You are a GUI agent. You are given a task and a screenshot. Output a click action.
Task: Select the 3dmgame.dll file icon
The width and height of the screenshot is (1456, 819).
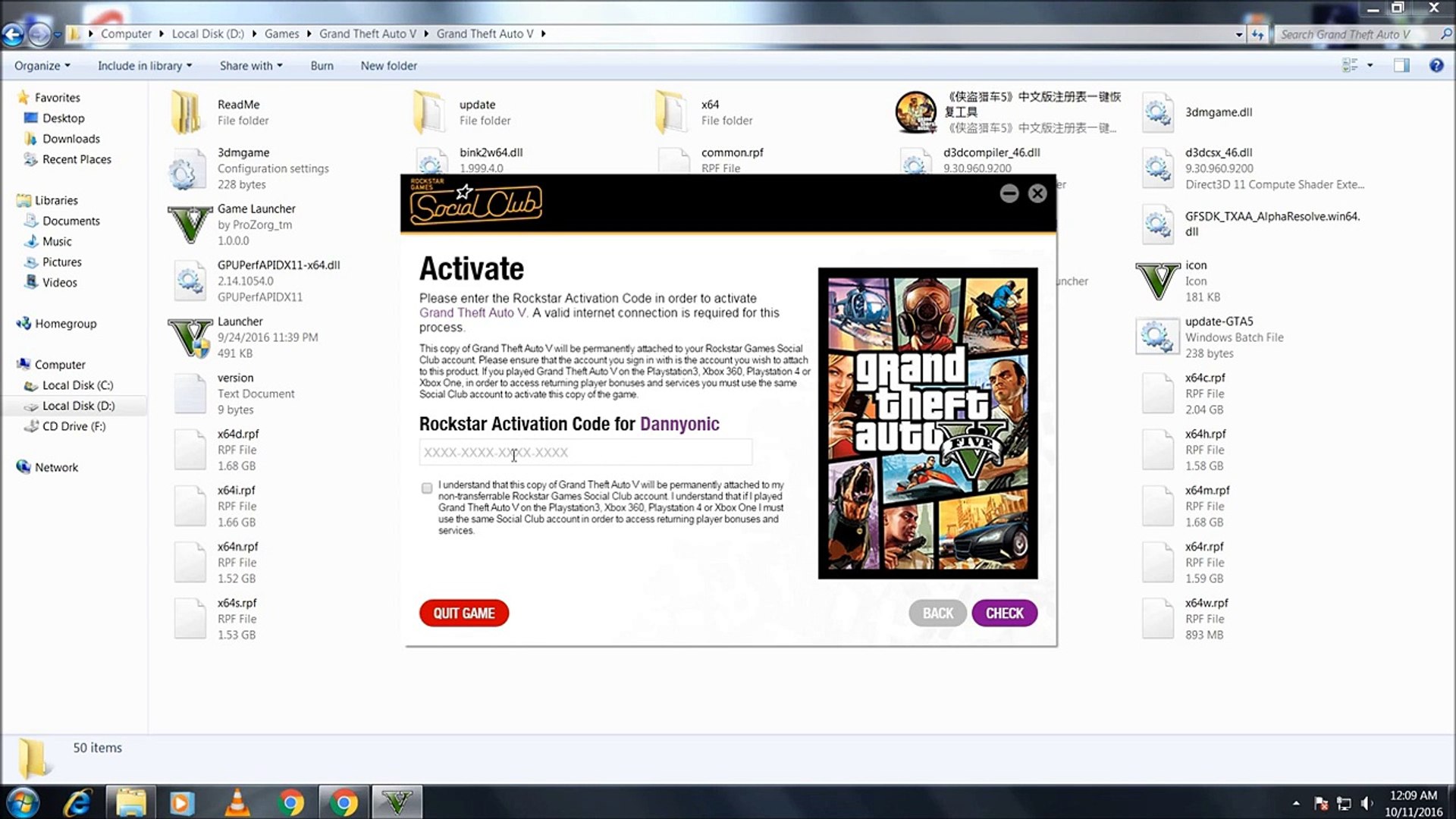pyautogui.click(x=1157, y=112)
